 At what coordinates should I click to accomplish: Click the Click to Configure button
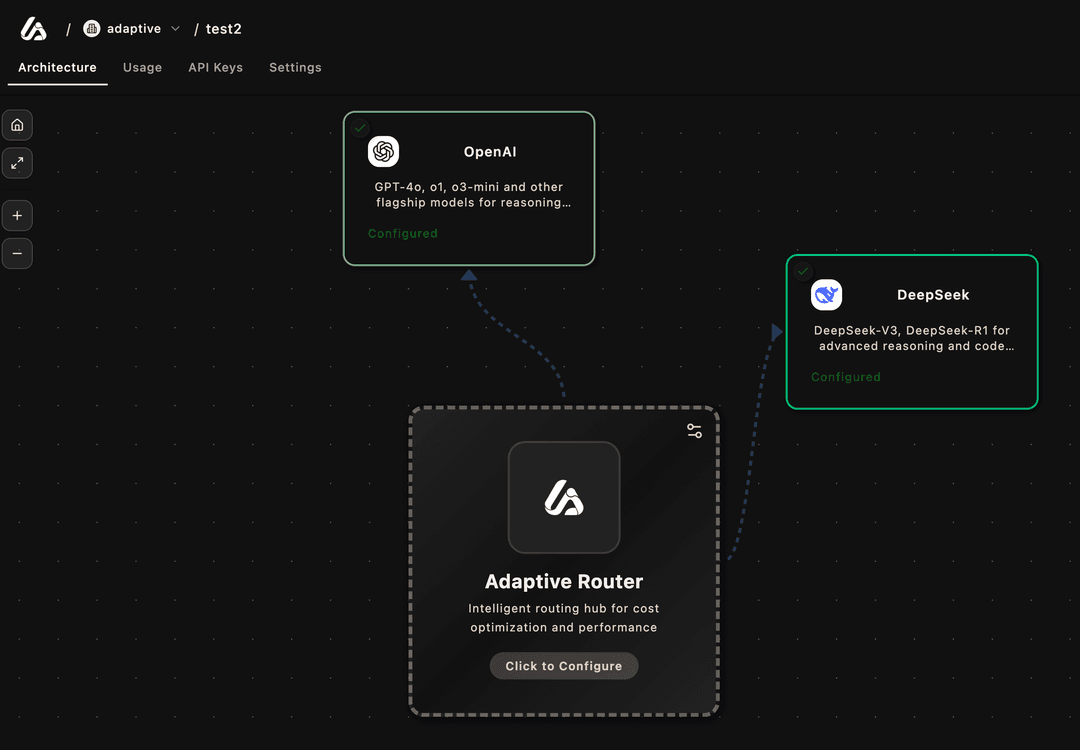(563, 665)
